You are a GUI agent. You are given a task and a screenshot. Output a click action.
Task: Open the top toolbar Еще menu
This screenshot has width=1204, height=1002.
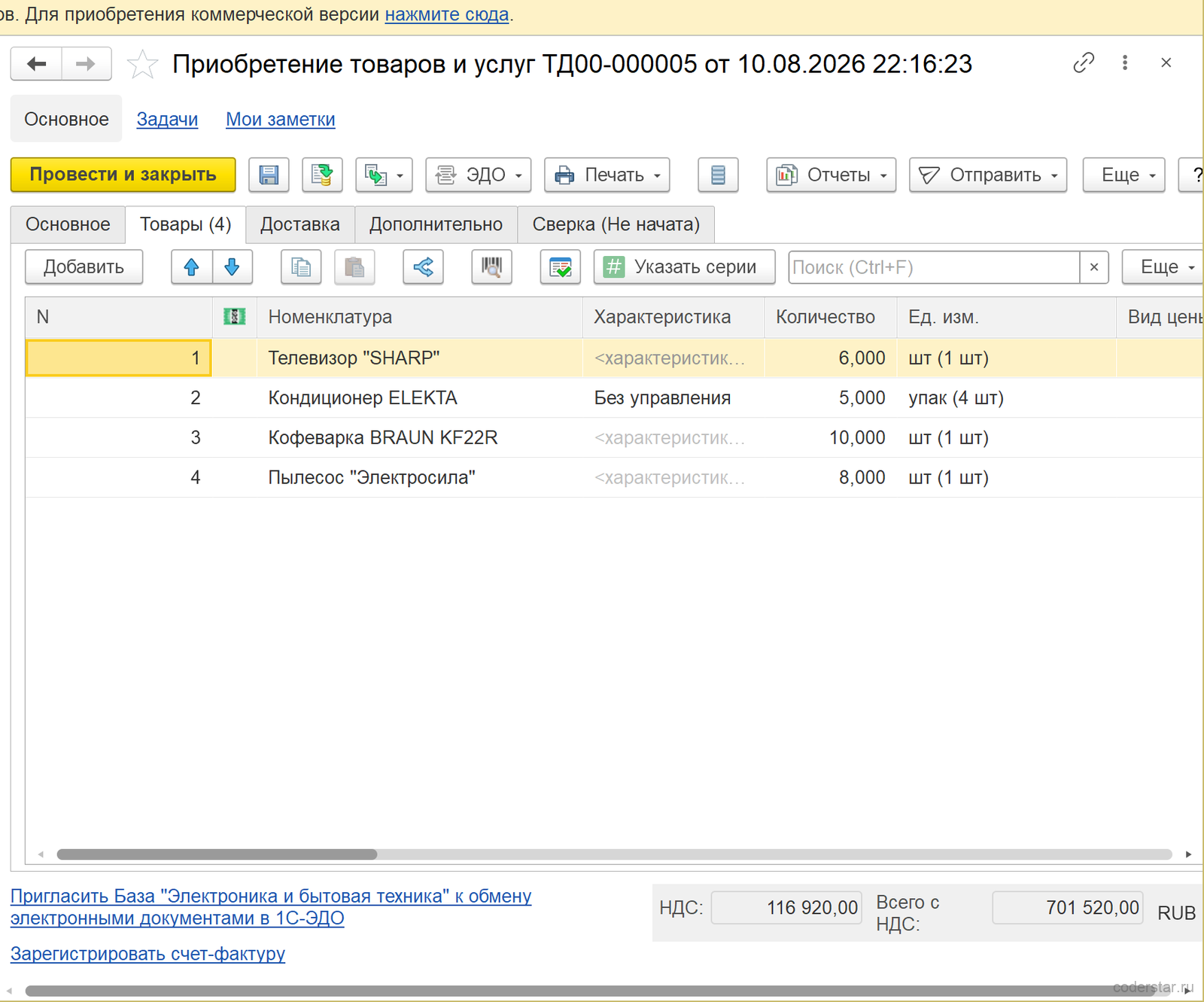(x=1124, y=175)
